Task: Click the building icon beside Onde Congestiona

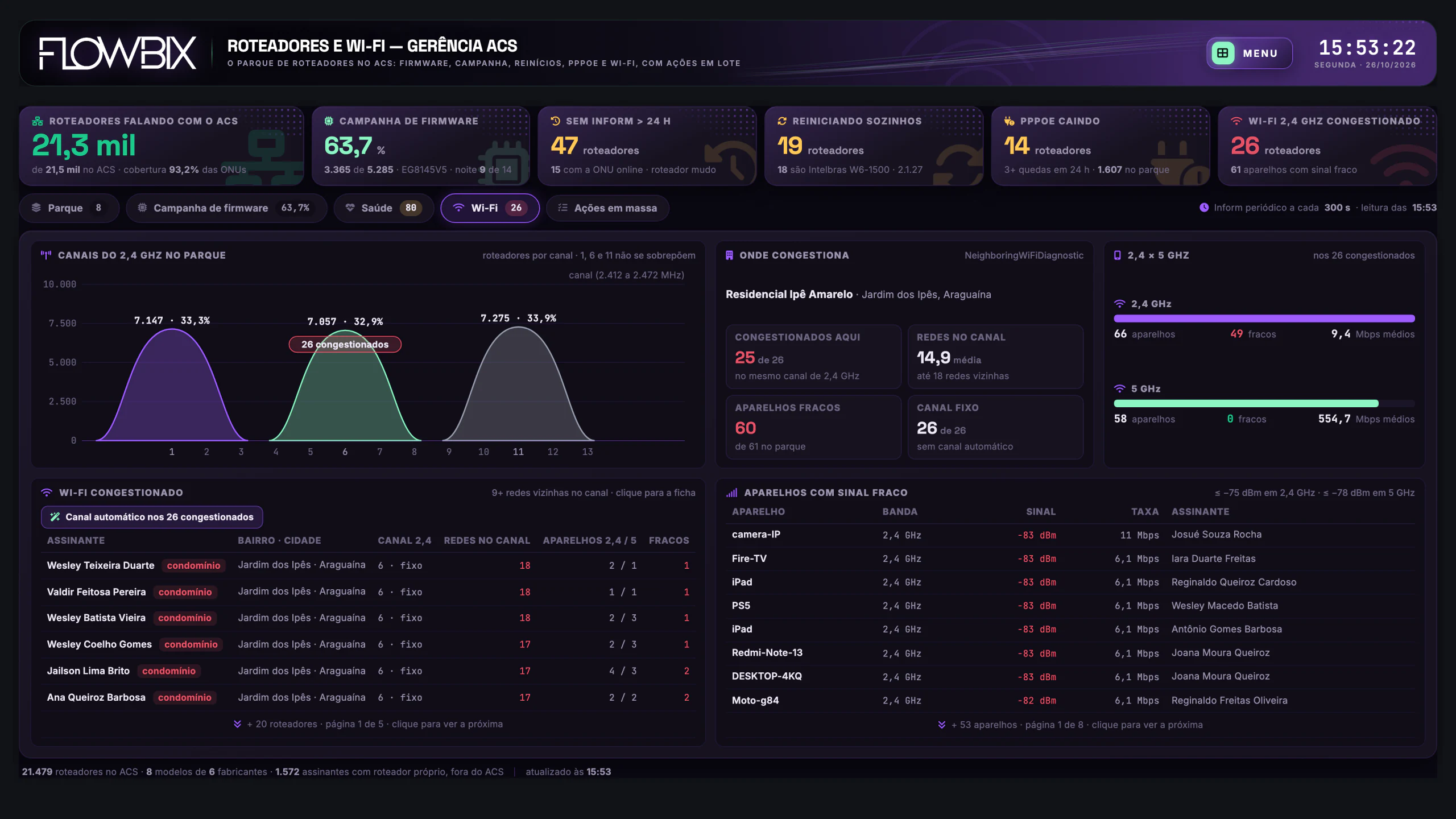Action: coord(729,255)
